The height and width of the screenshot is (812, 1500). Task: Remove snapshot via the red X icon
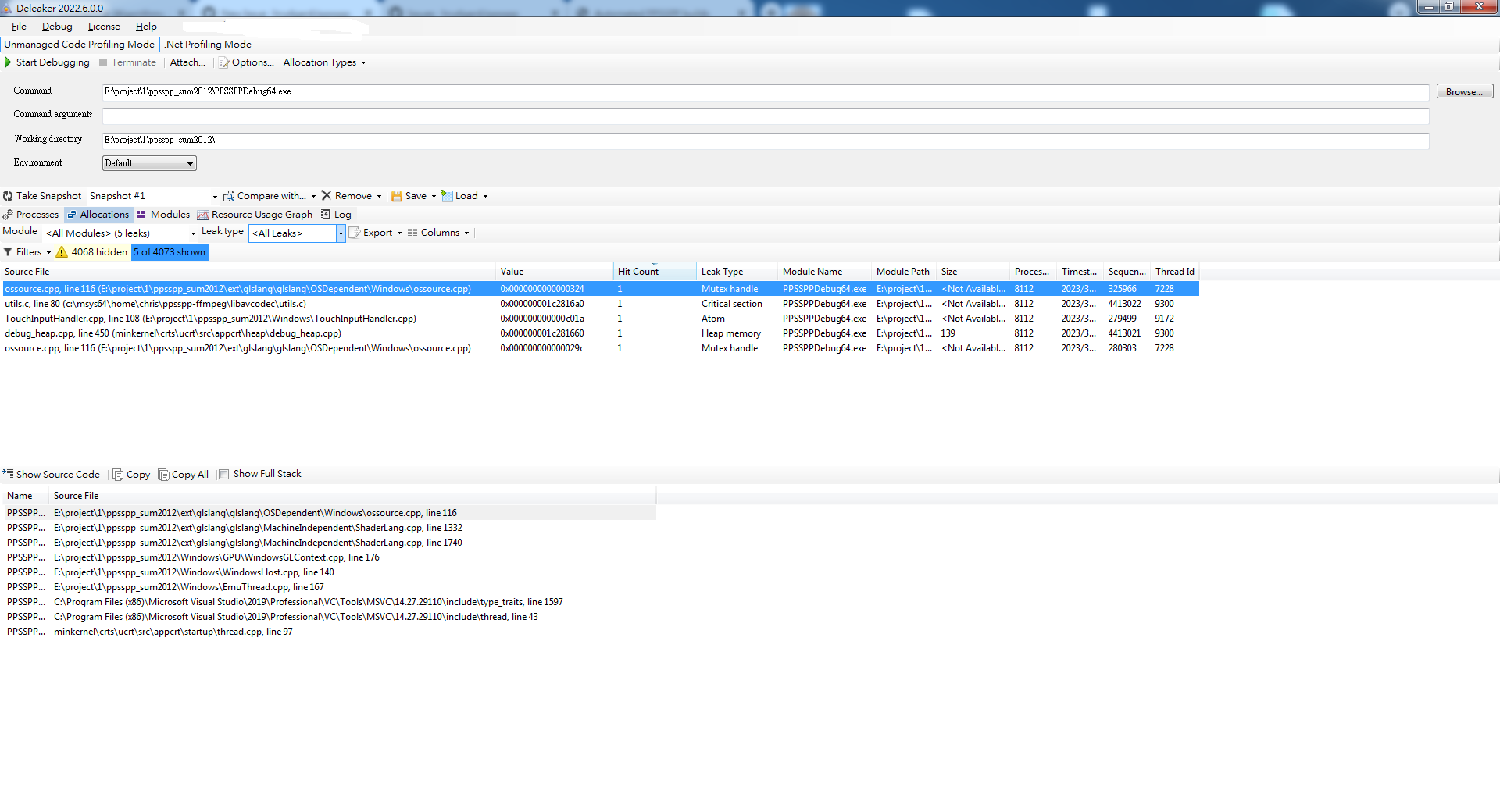327,195
